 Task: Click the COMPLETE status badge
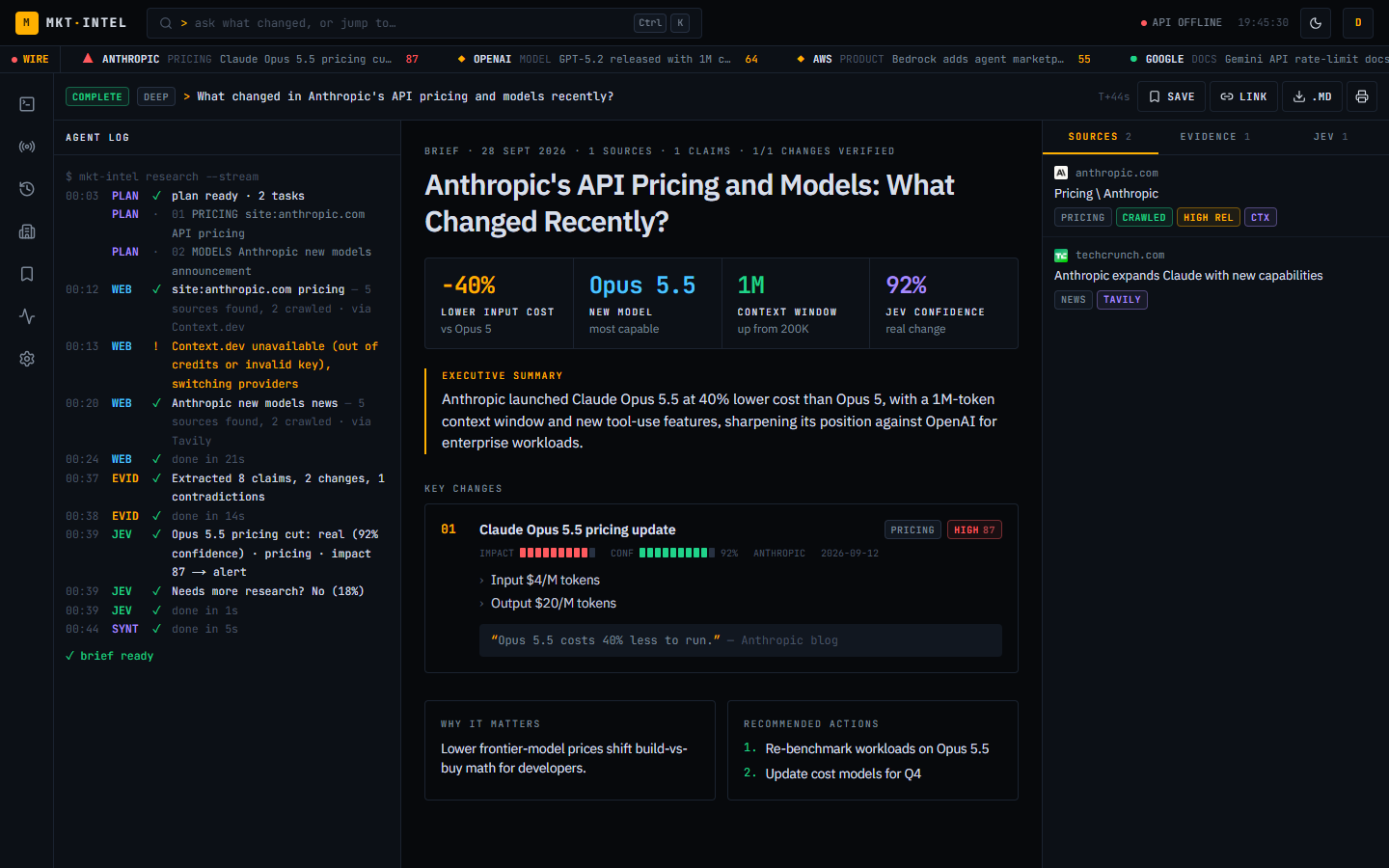[97, 96]
